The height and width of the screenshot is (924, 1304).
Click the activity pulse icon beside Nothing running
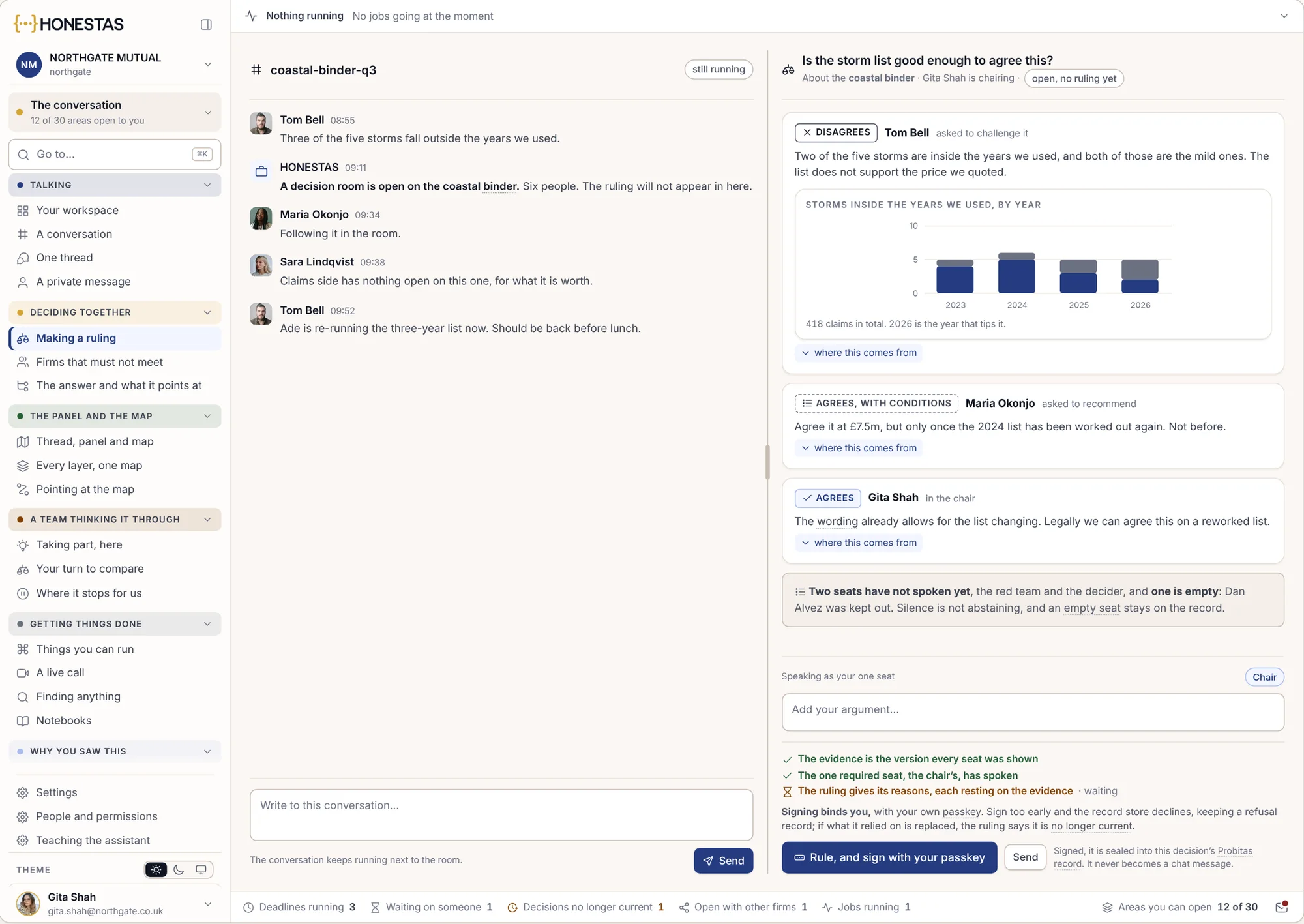click(x=252, y=16)
